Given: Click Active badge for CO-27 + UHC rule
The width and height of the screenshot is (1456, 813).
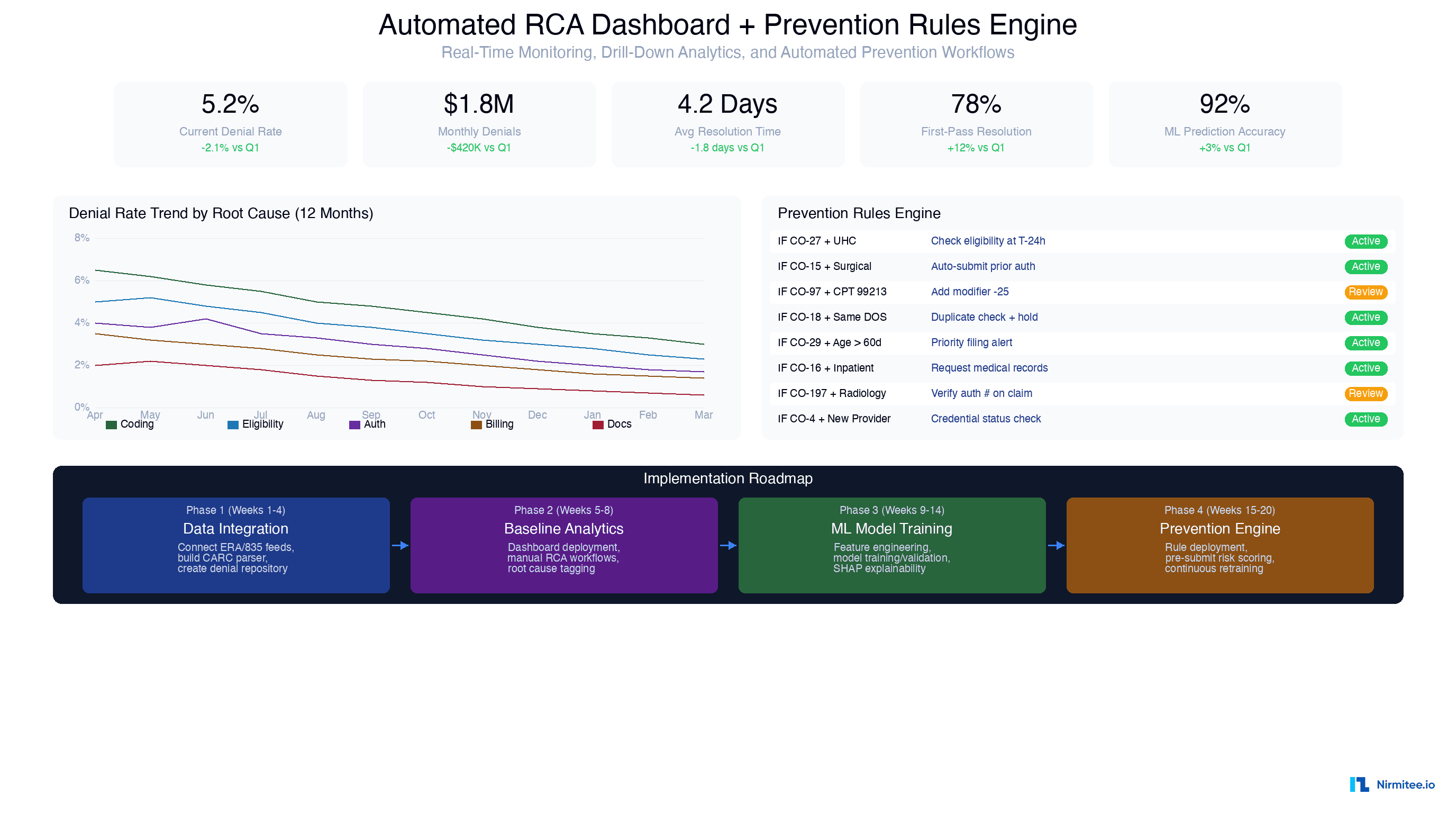Looking at the screenshot, I should click(x=1366, y=241).
